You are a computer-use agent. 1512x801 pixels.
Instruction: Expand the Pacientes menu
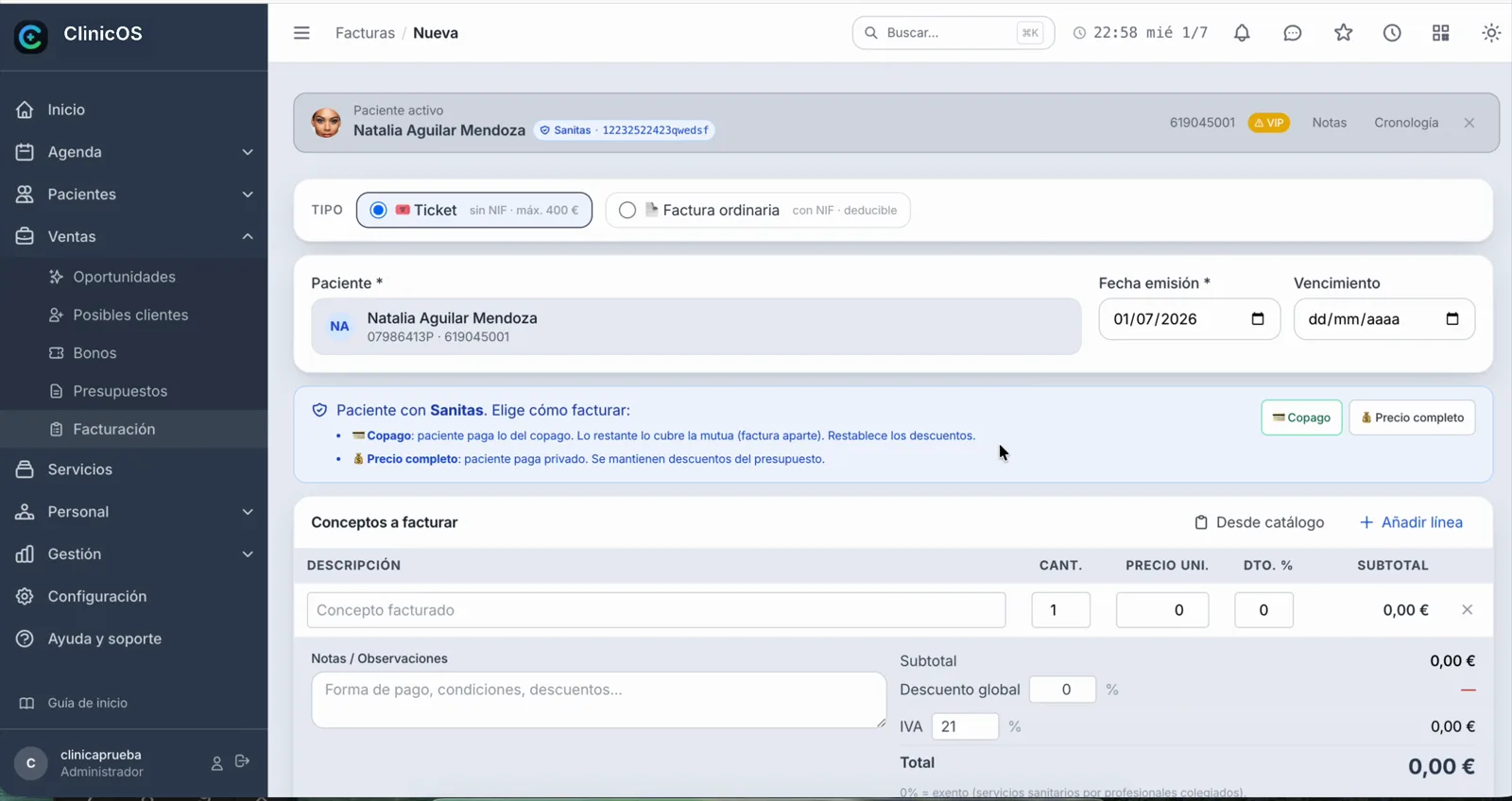coord(133,195)
